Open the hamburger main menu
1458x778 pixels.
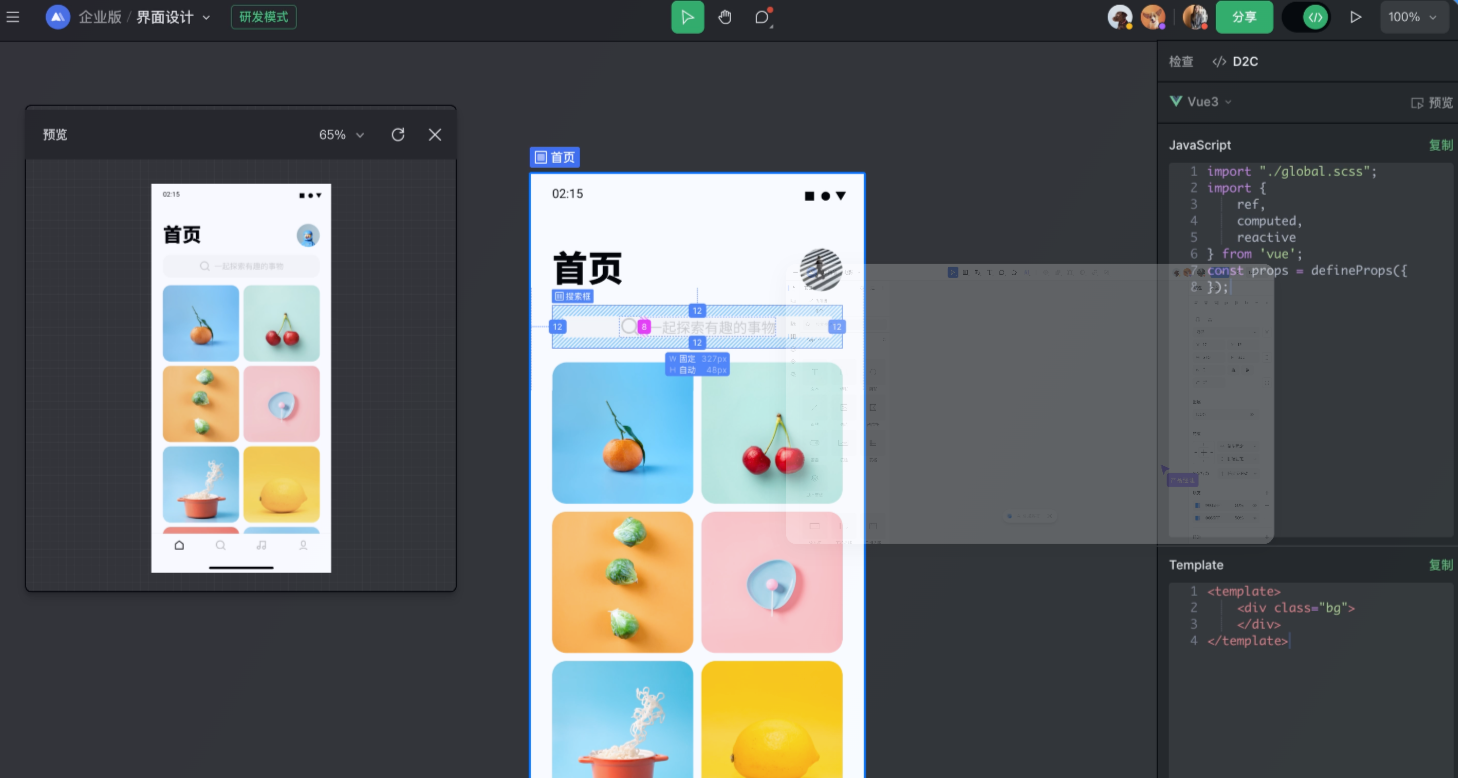coord(13,17)
